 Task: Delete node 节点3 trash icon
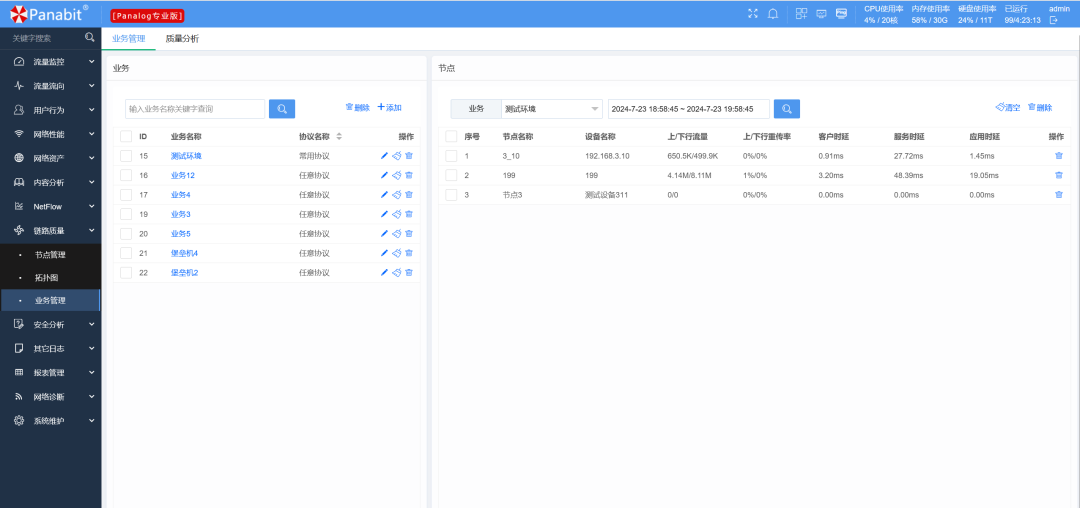pos(1059,195)
